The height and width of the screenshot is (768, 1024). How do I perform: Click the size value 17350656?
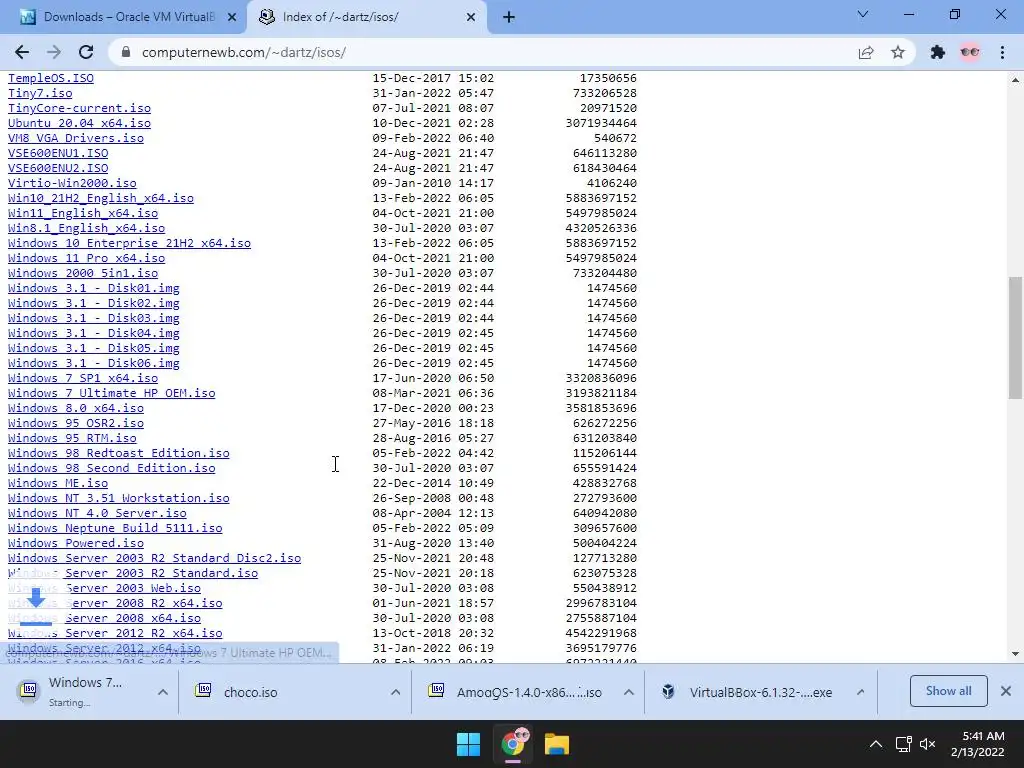[608, 78]
